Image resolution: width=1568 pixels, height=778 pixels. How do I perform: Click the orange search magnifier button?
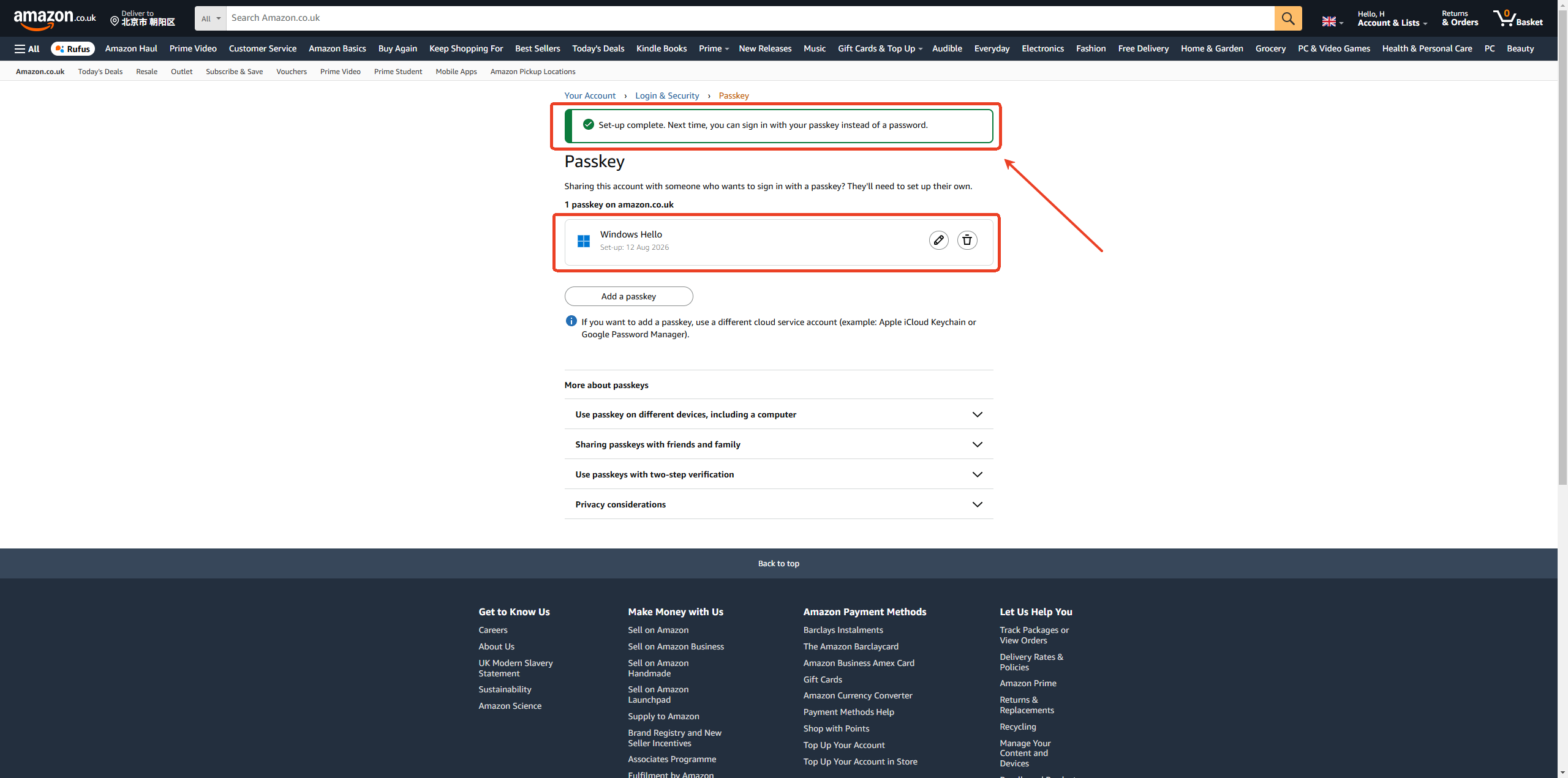coord(1288,18)
